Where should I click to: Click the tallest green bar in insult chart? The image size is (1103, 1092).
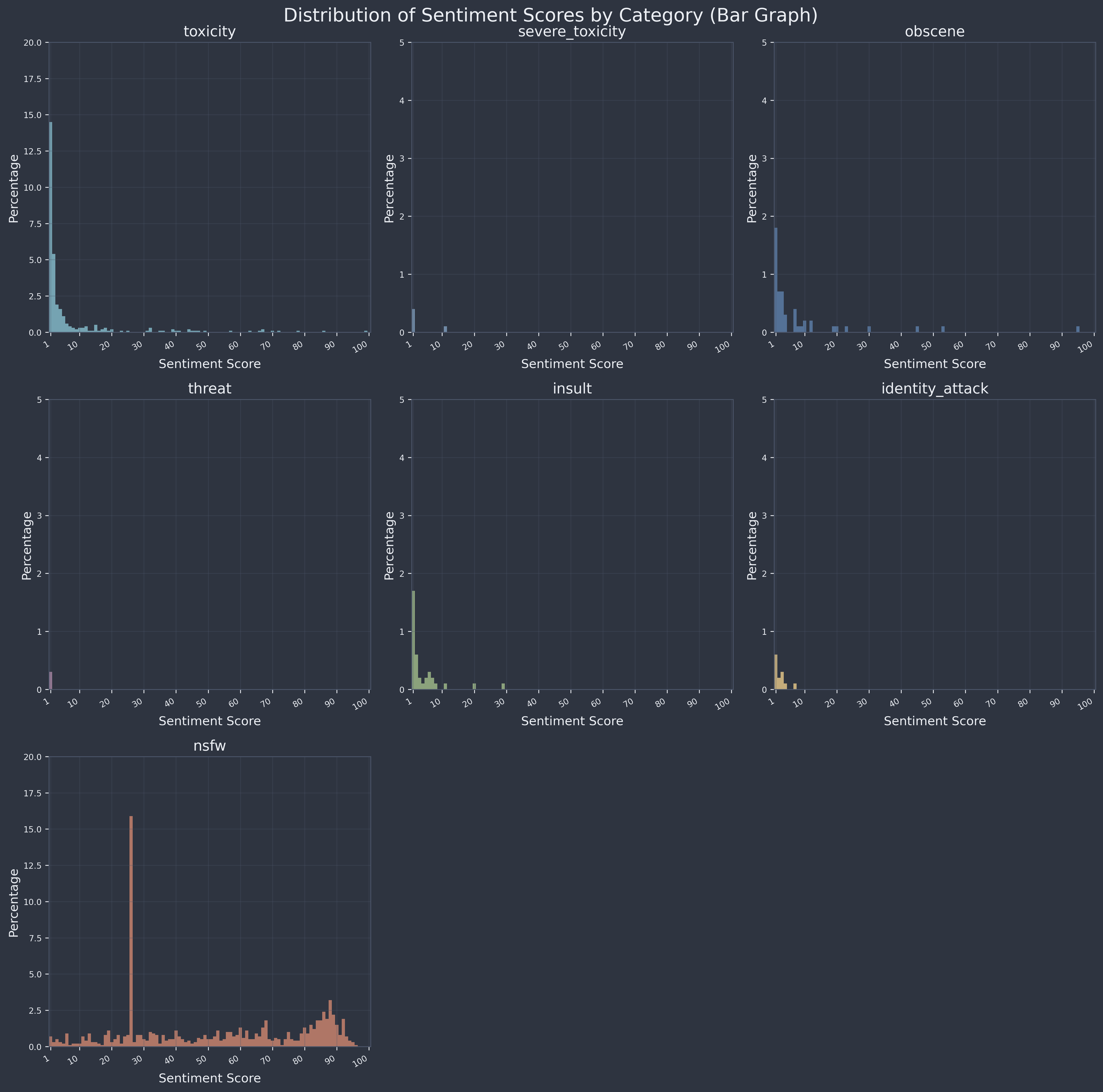coord(413,640)
